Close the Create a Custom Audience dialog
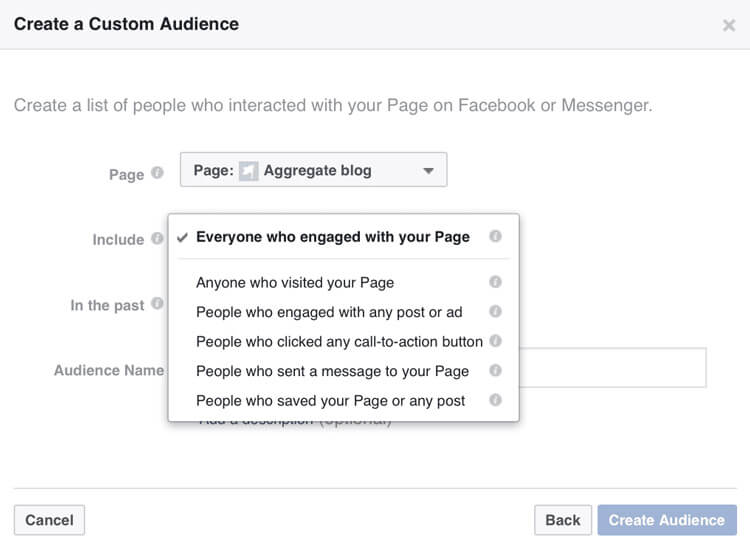This screenshot has height=547, width=750. point(728,25)
